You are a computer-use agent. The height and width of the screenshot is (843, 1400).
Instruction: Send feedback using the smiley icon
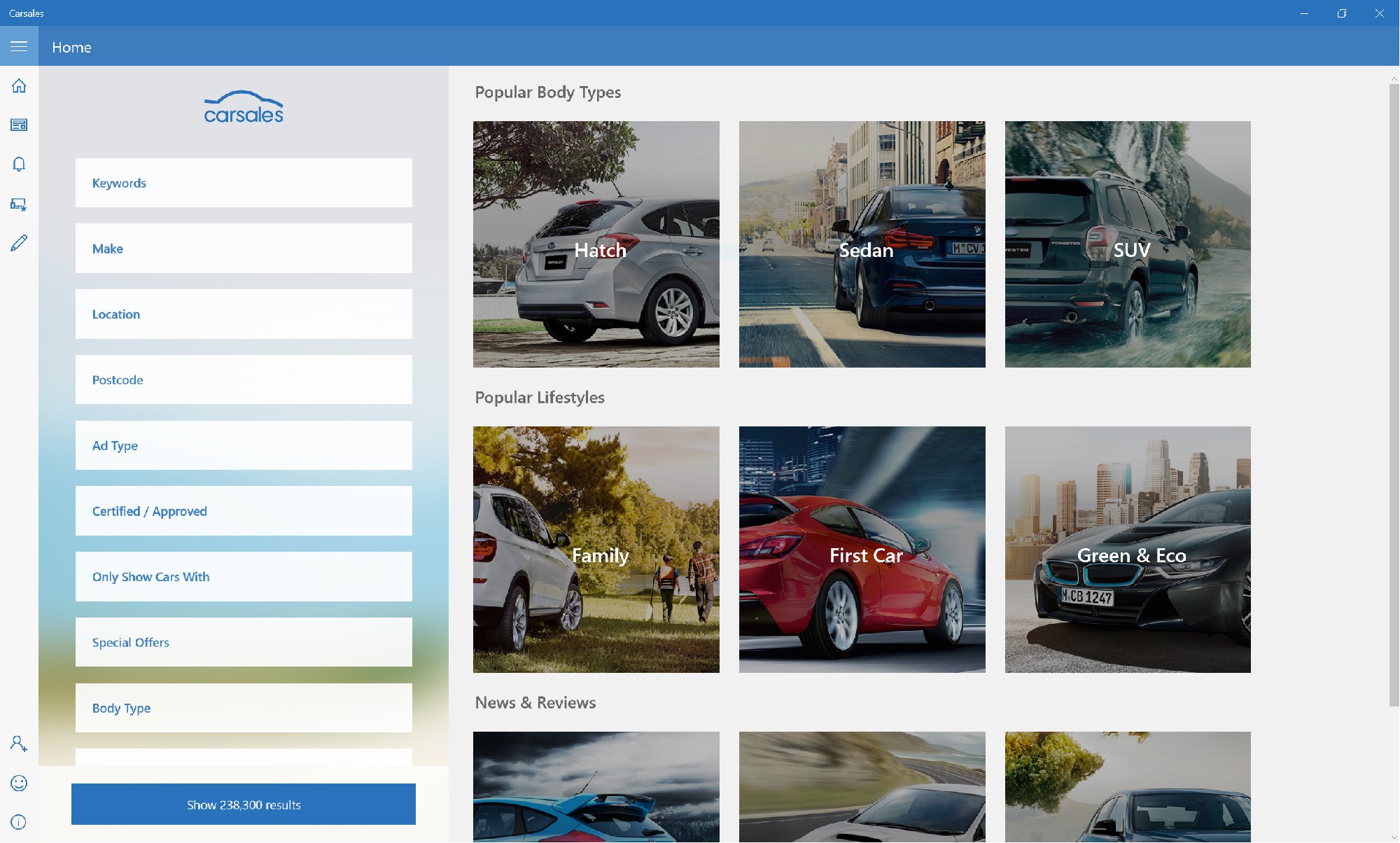point(19,783)
